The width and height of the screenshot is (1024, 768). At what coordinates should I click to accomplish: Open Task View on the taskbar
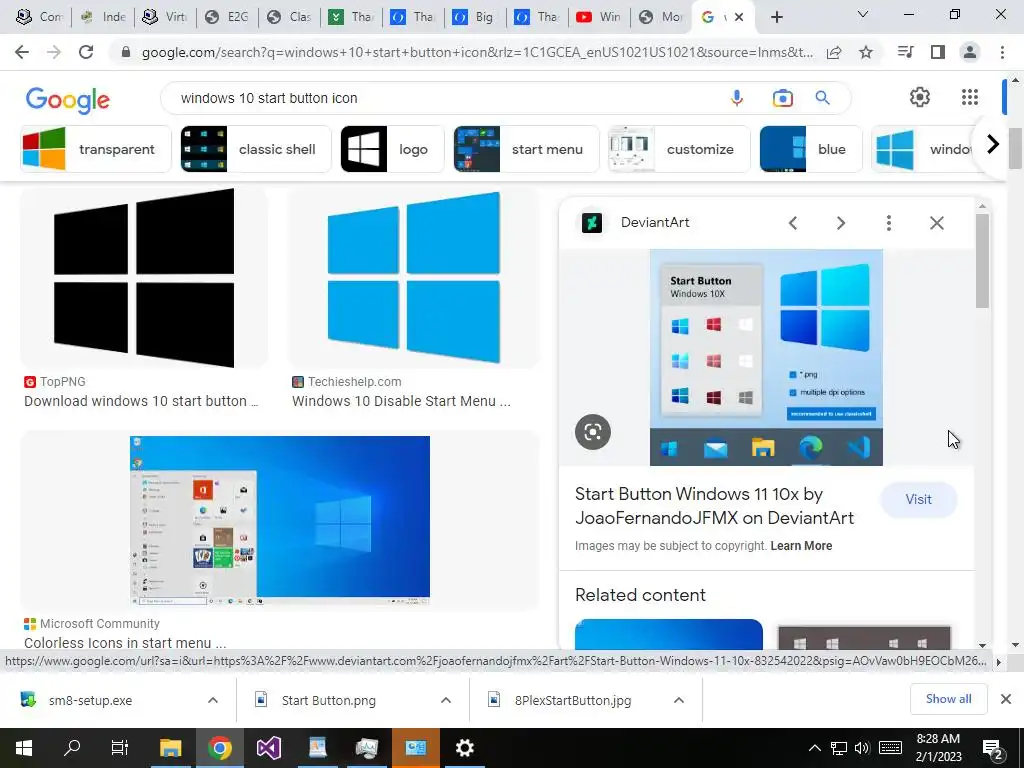pos(120,748)
